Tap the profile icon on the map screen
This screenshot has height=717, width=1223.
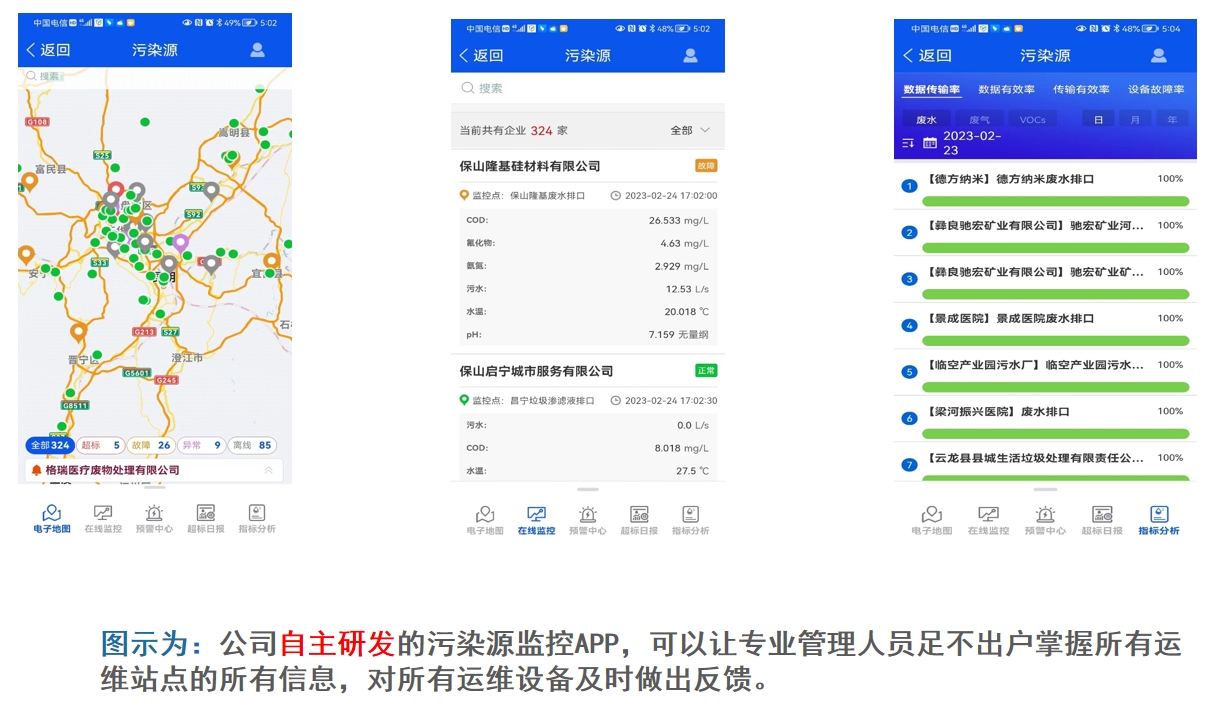click(x=257, y=50)
